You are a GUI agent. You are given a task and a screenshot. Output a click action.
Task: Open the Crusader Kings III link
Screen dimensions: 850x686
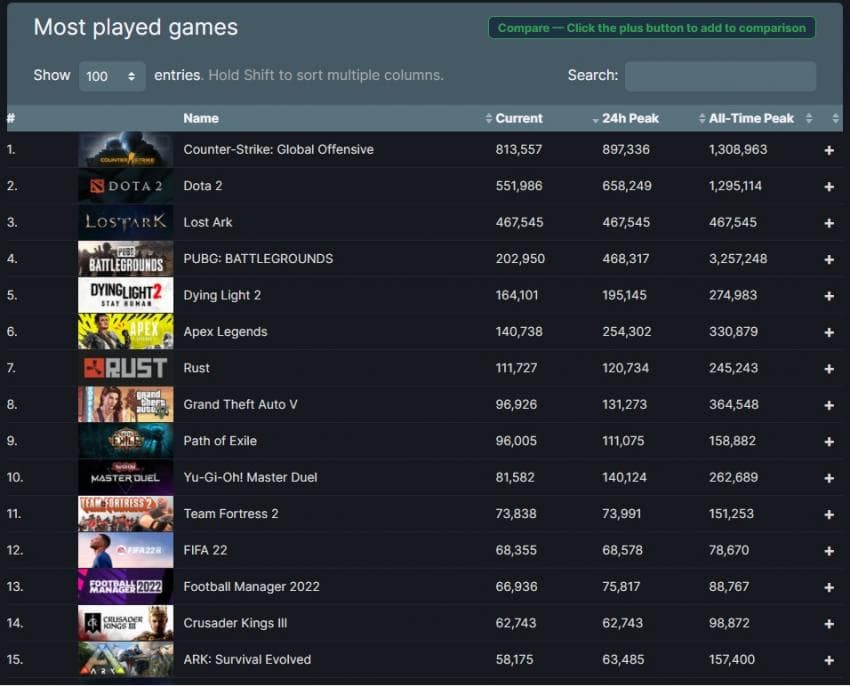pos(235,623)
